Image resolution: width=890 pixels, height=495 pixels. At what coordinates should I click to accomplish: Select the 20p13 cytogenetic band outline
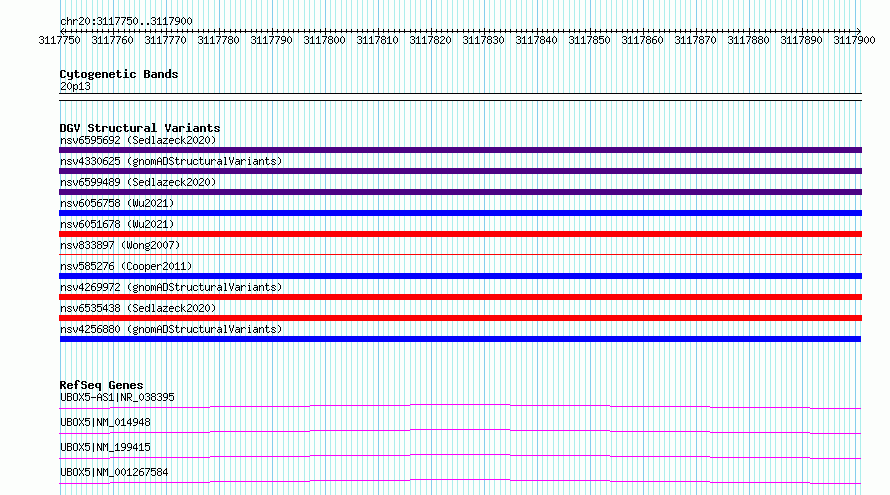(460, 97)
